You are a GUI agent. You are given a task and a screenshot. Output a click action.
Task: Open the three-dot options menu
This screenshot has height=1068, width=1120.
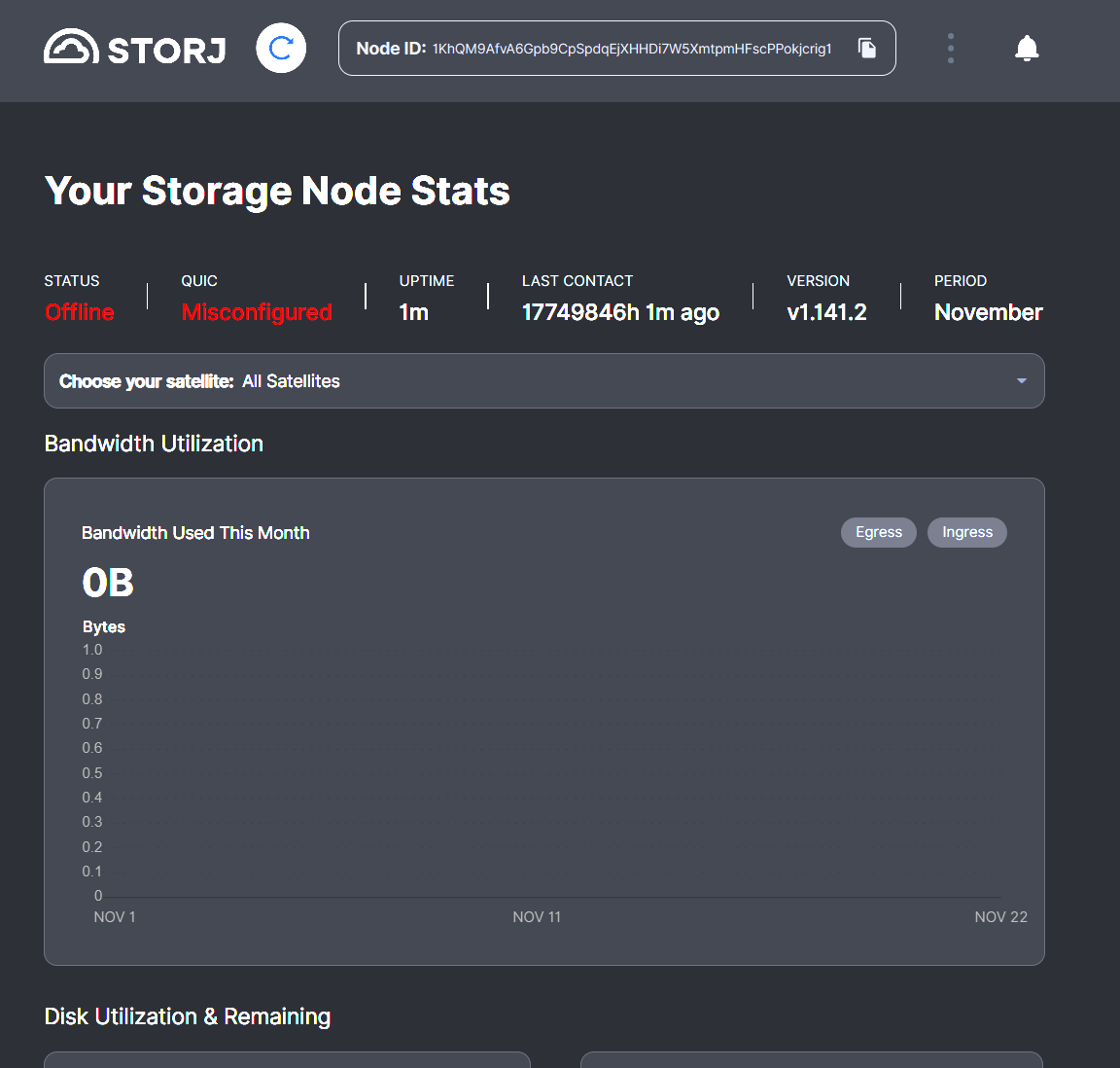(x=950, y=48)
